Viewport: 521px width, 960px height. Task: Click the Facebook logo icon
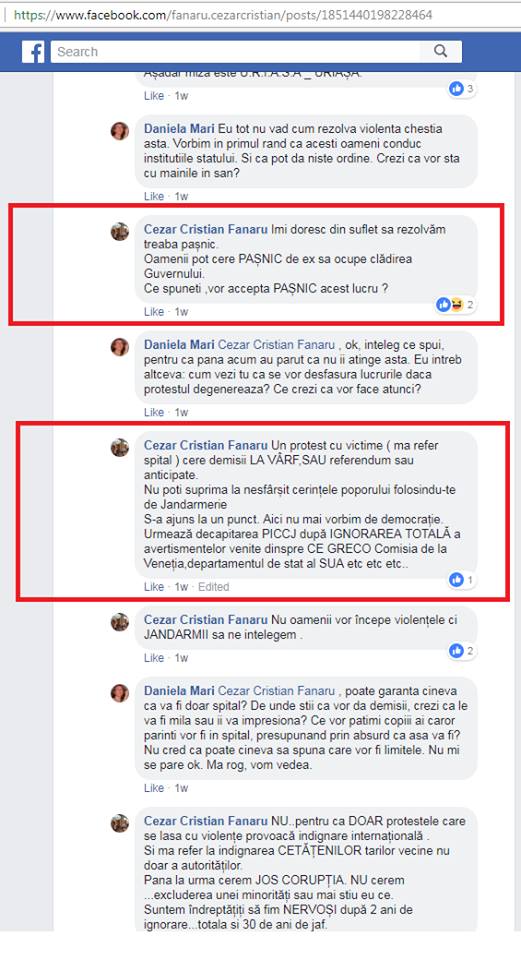coord(34,51)
